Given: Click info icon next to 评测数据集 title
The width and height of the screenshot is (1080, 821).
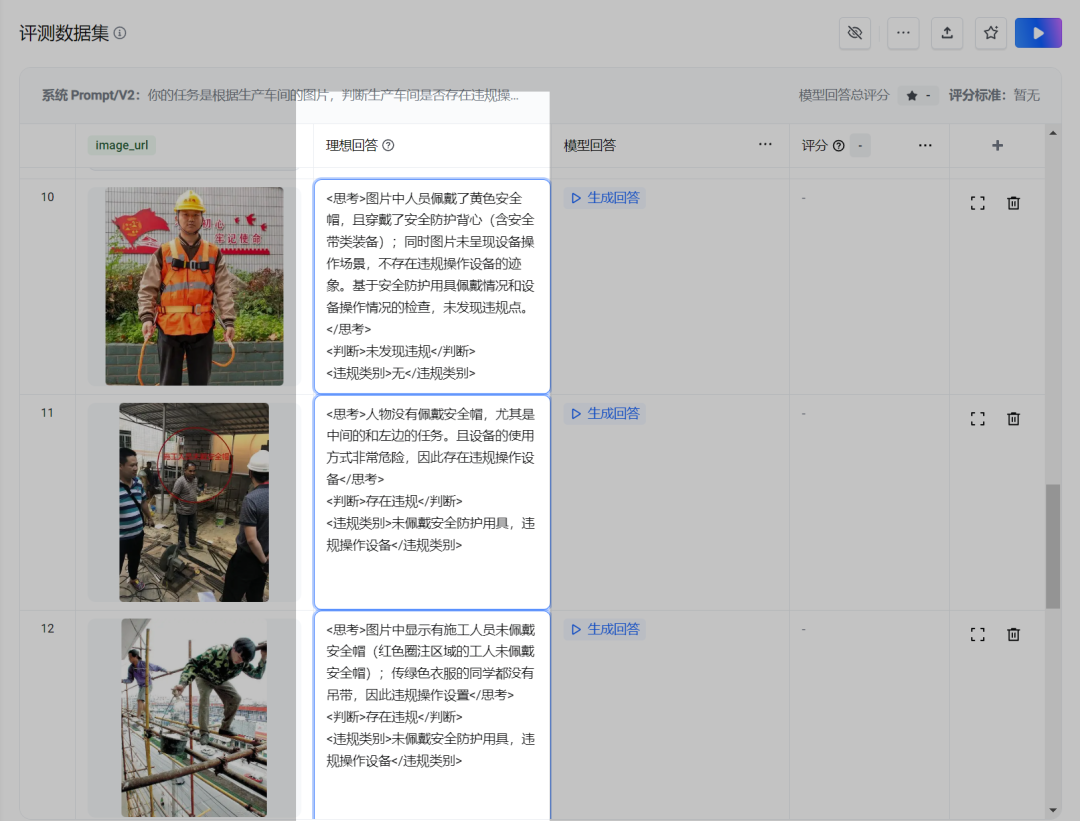Looking at the screenshot, I should click(120, 33).
